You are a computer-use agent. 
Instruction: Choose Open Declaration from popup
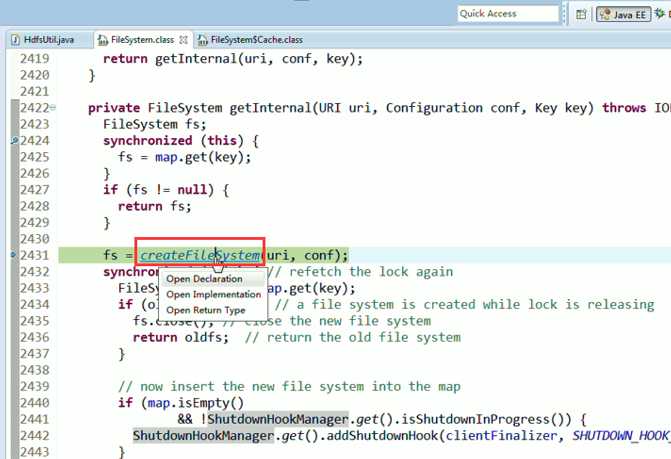[204, 279]
